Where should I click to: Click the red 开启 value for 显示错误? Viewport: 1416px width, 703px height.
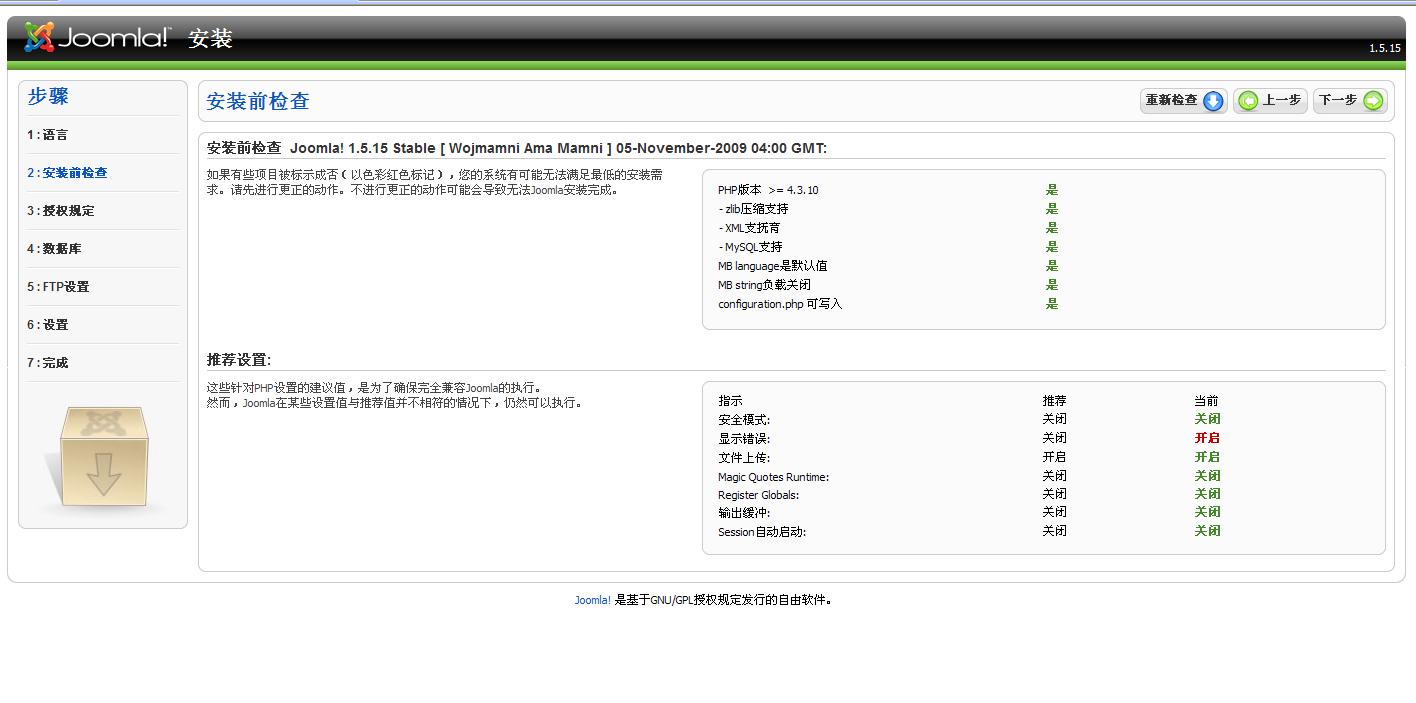pos(1207,438)
